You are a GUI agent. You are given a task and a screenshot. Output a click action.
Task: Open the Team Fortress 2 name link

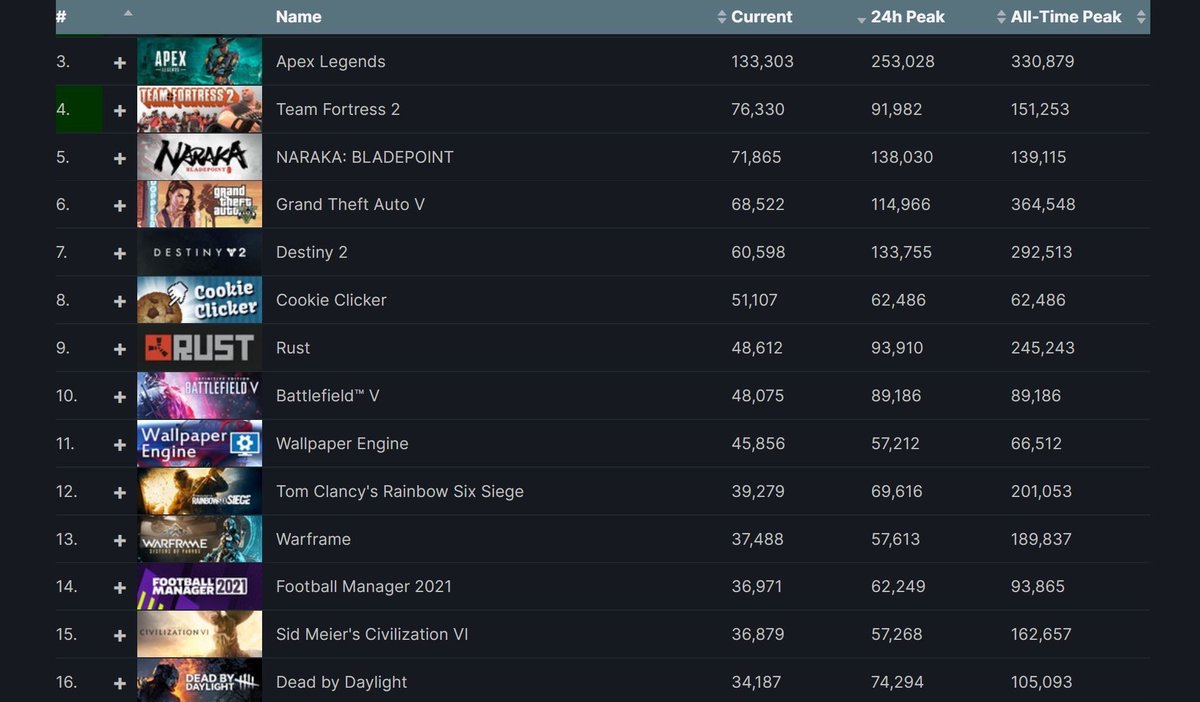[338, 110]
